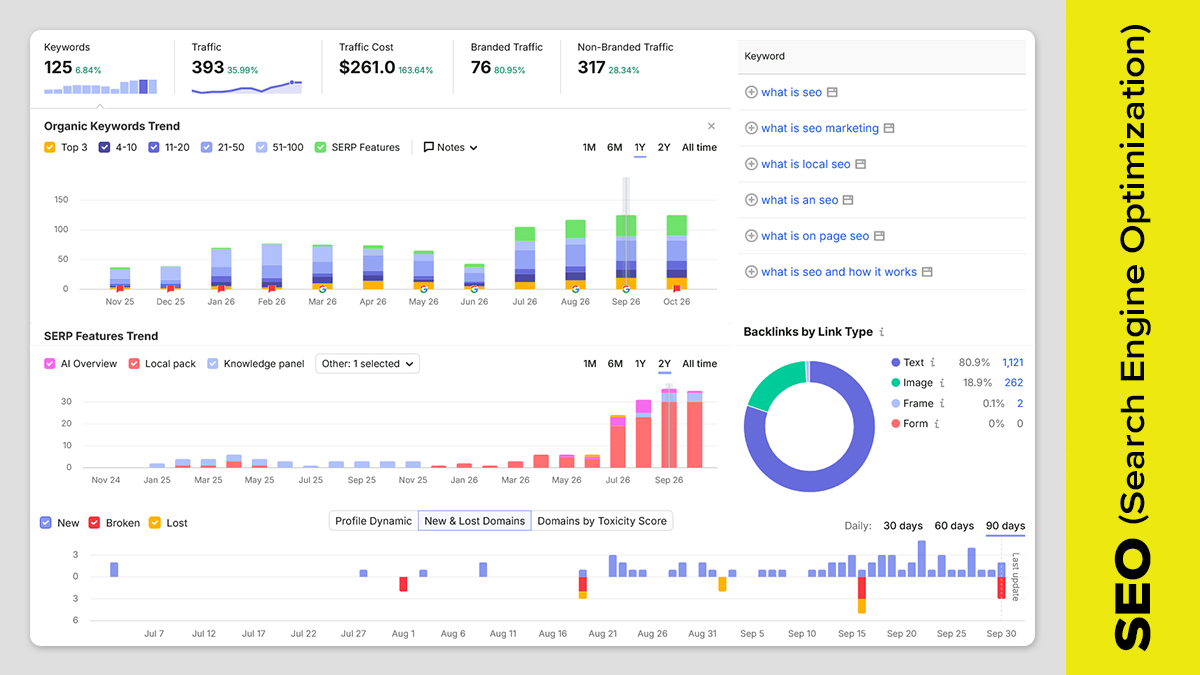Open the SERP snapshot icon after "what is an seo"

point(848,200)
